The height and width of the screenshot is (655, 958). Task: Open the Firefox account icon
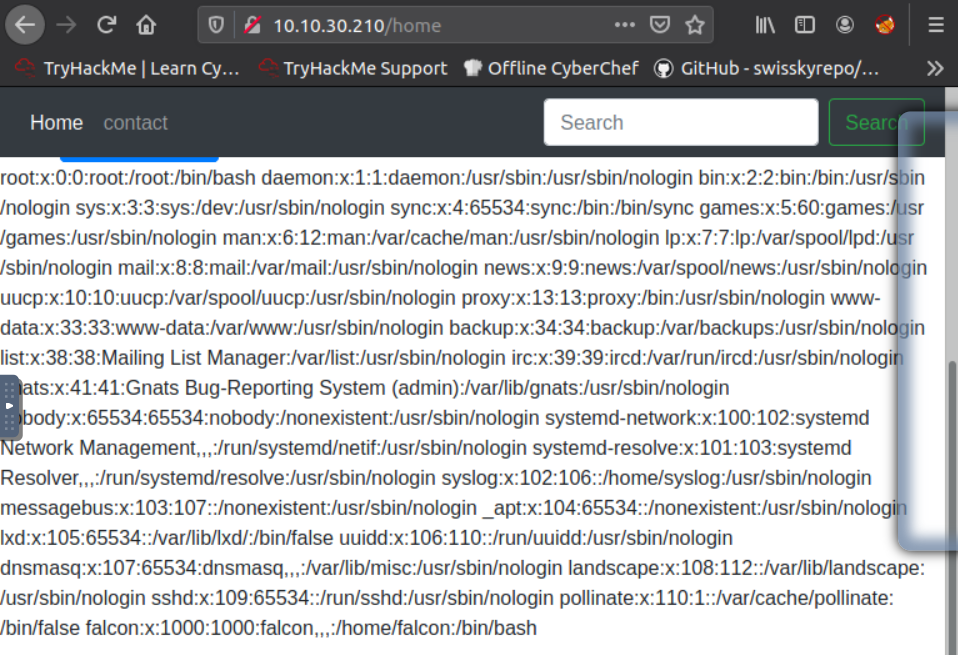click(x=845, y=25)
